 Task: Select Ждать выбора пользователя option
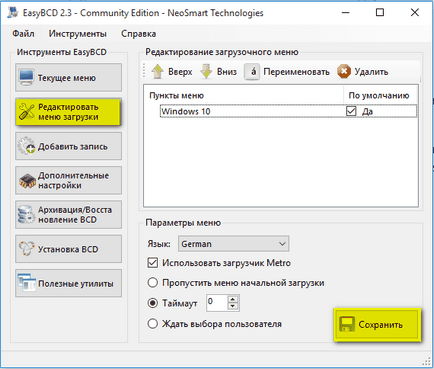153,323
